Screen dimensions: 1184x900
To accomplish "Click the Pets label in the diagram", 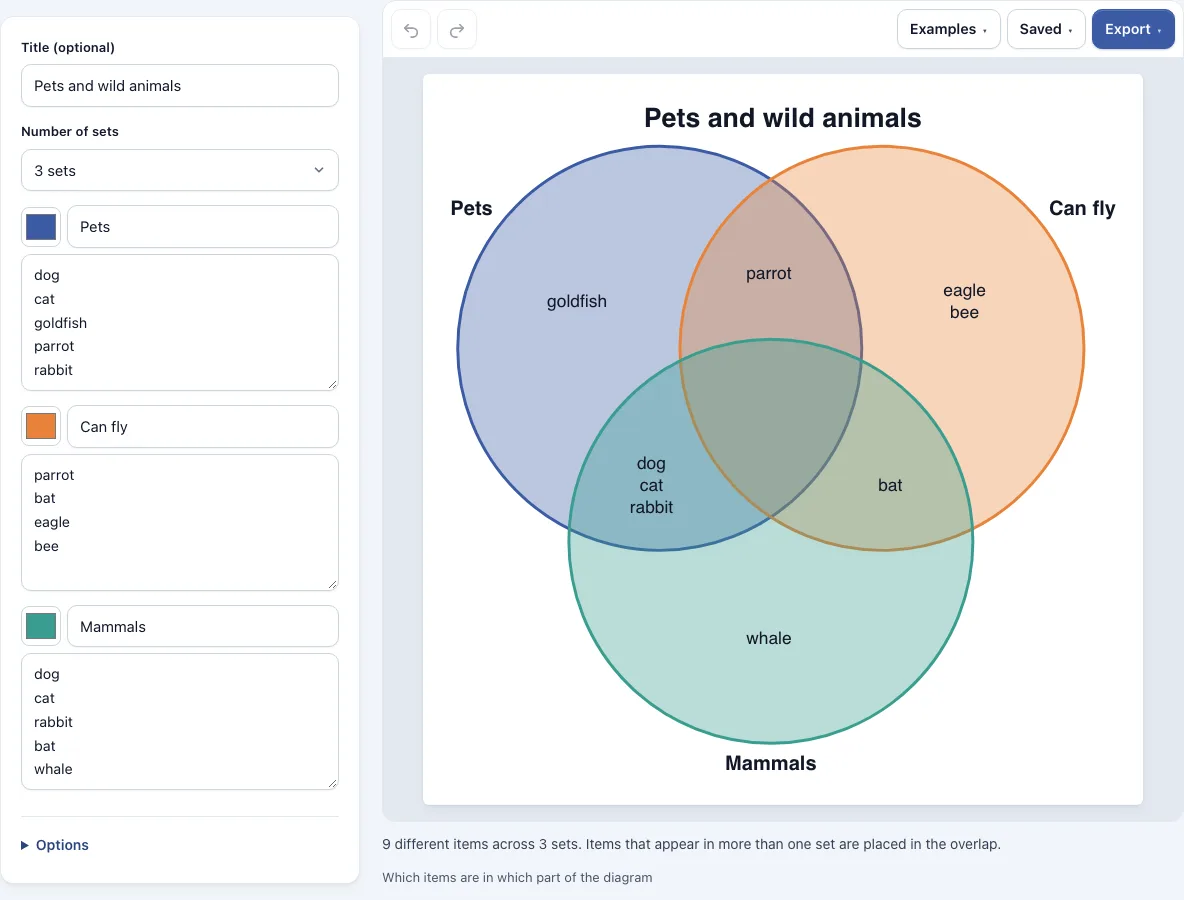I will tap(471, 208).
